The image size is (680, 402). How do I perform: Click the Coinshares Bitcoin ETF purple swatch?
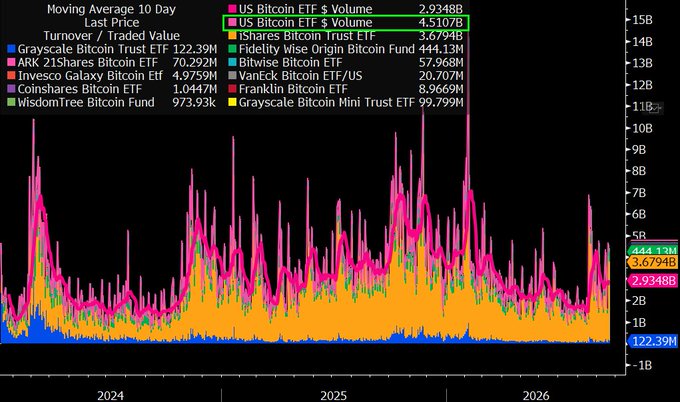(12, 89)
